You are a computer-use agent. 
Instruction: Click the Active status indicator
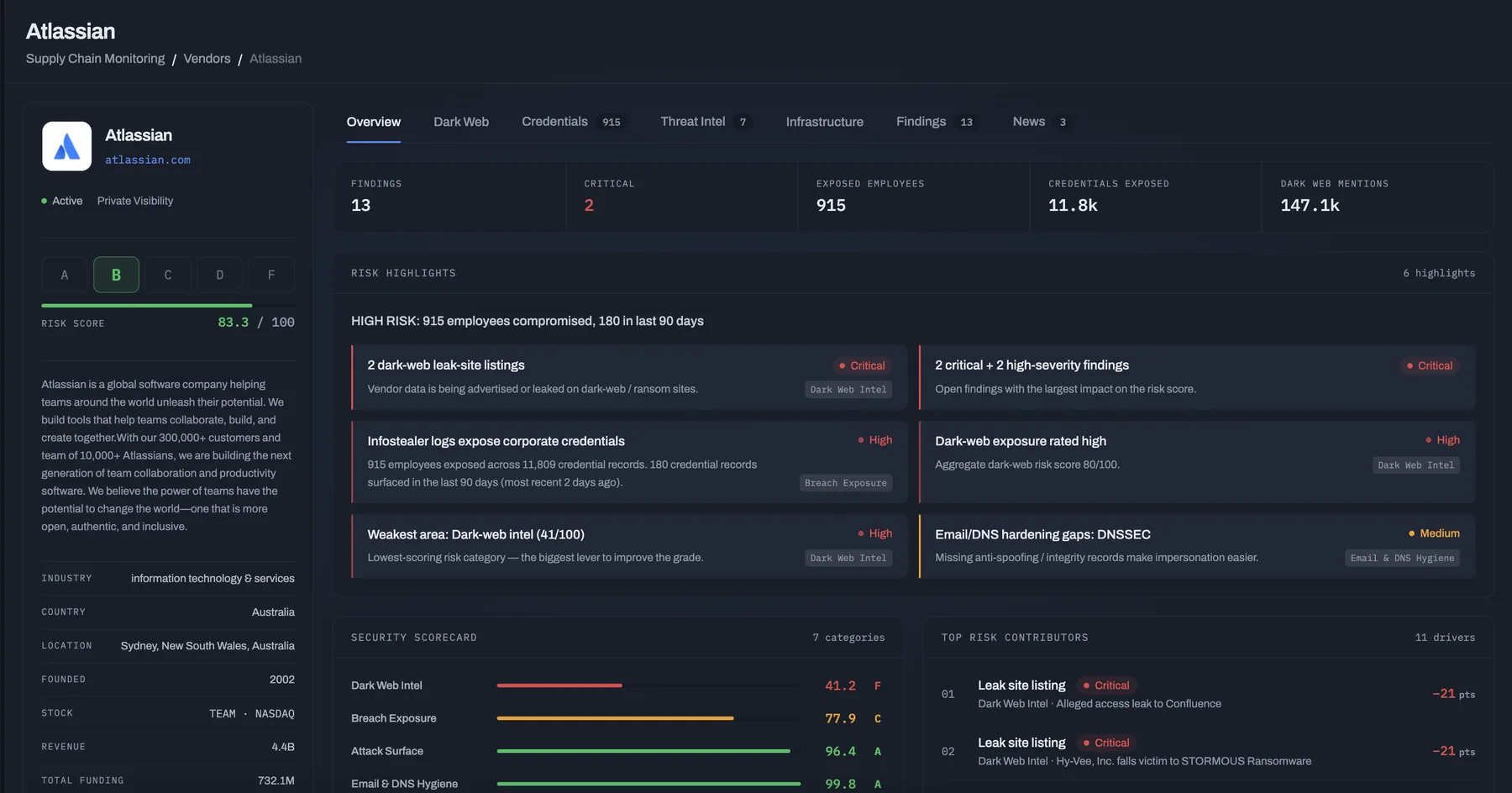pyautogui.click(x=62, y=201)
